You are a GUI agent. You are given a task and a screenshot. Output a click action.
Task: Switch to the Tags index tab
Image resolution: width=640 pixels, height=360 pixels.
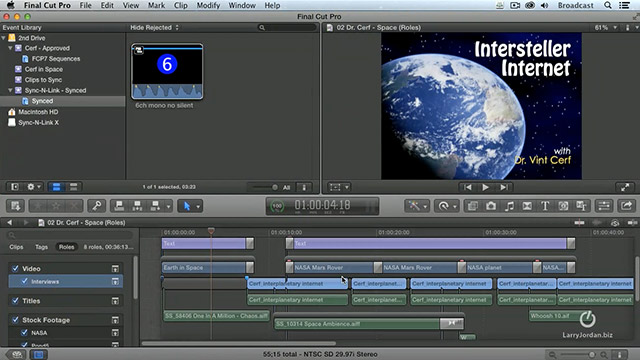tap(41, 247)
